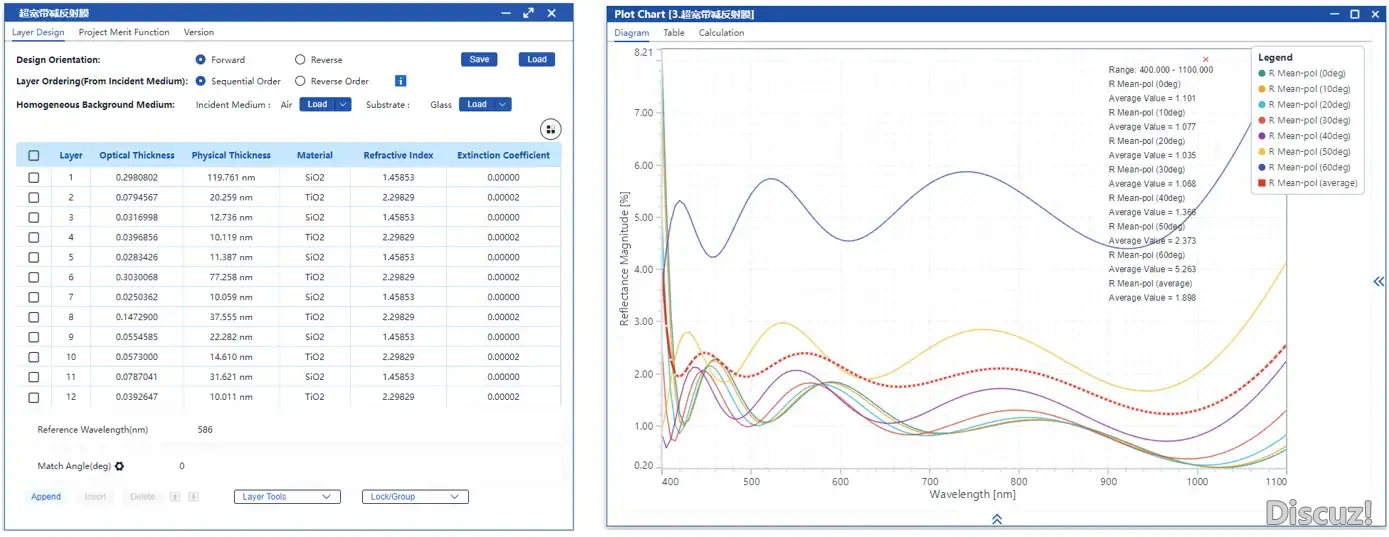Open the grid layout icon above the table
The image size is (1389, 537).
point(550,129)
